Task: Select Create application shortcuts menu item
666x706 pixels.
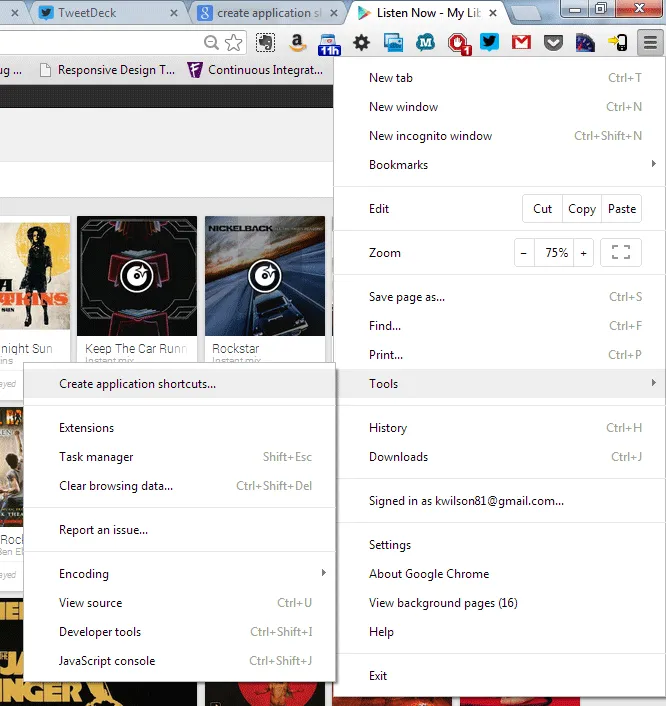Action: click(137, 384)
